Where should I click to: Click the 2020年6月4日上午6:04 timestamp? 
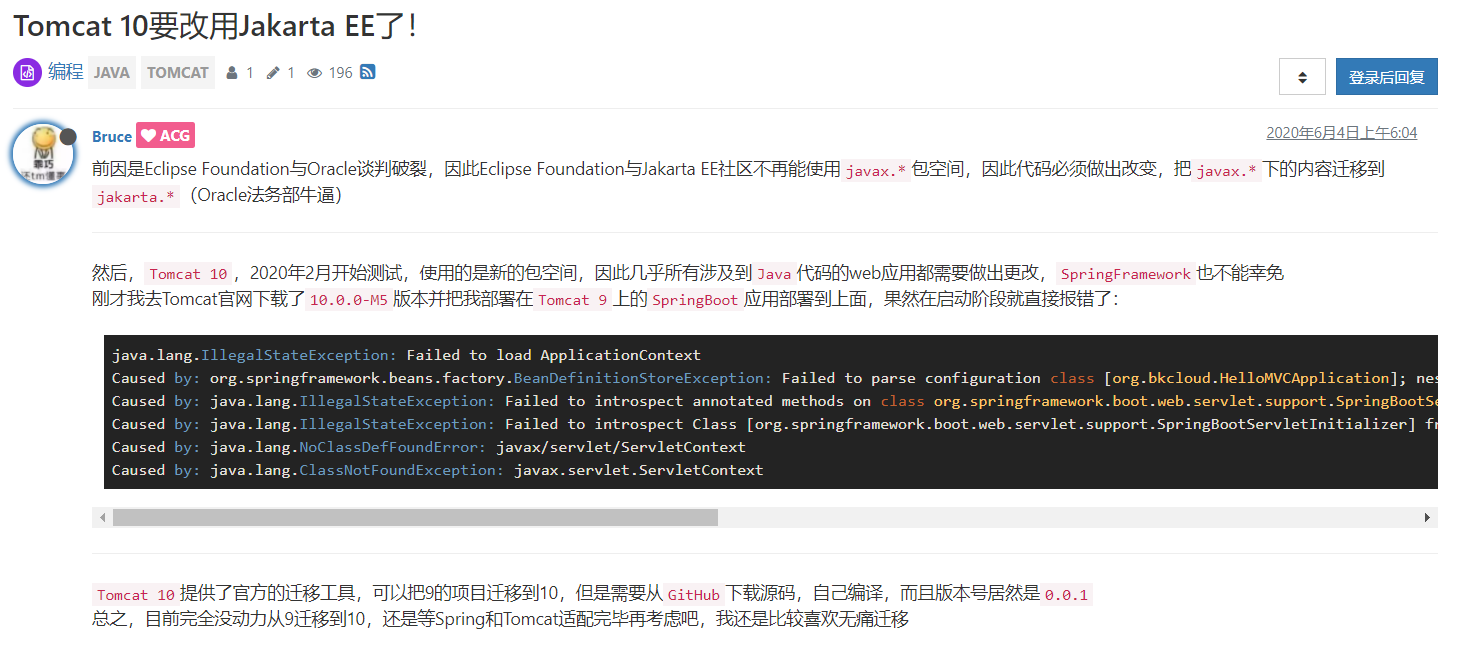1341,133
